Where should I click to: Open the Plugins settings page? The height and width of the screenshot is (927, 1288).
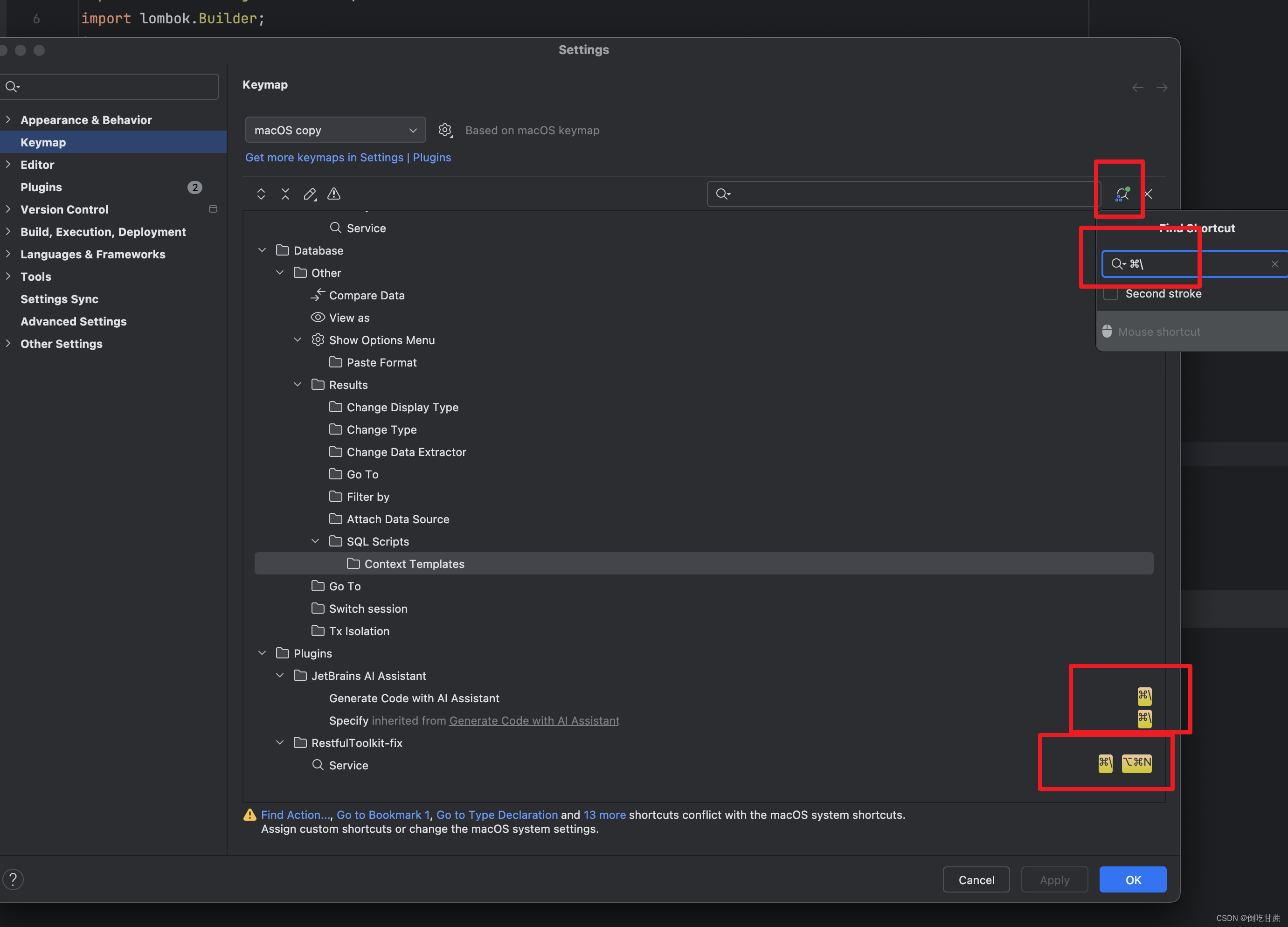(42, 187)
